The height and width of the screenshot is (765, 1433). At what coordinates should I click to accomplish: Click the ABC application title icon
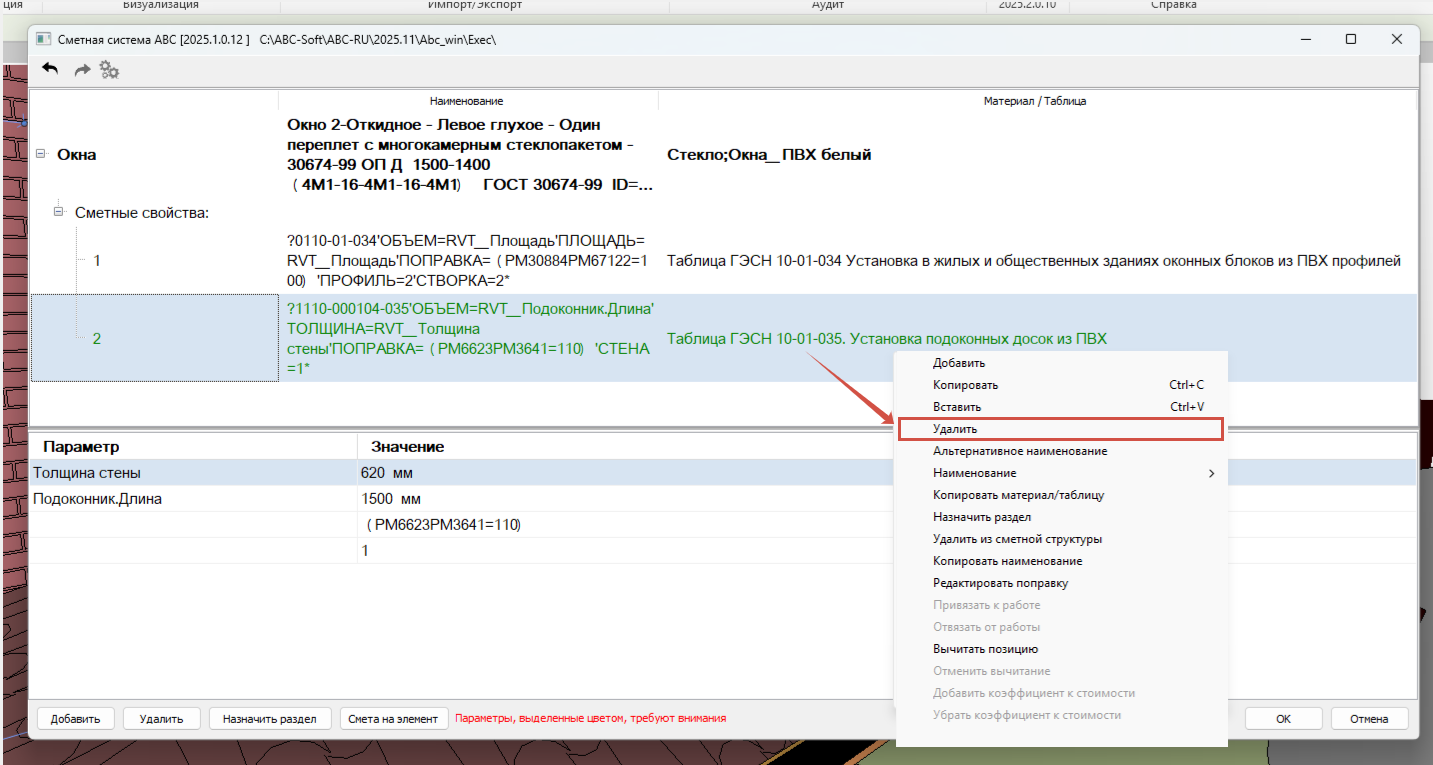(43, 39)
